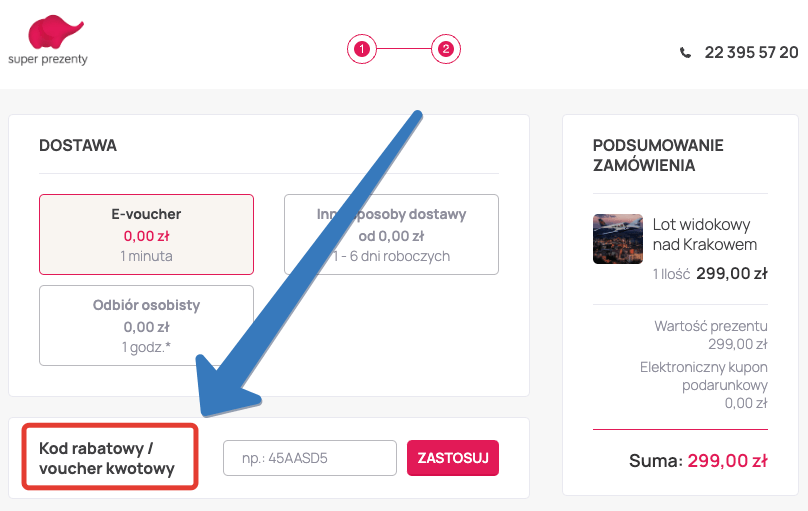808x511 pixels.
Task: Choose Inne sposoby dostawy delivery option
Action: [391, 234]
